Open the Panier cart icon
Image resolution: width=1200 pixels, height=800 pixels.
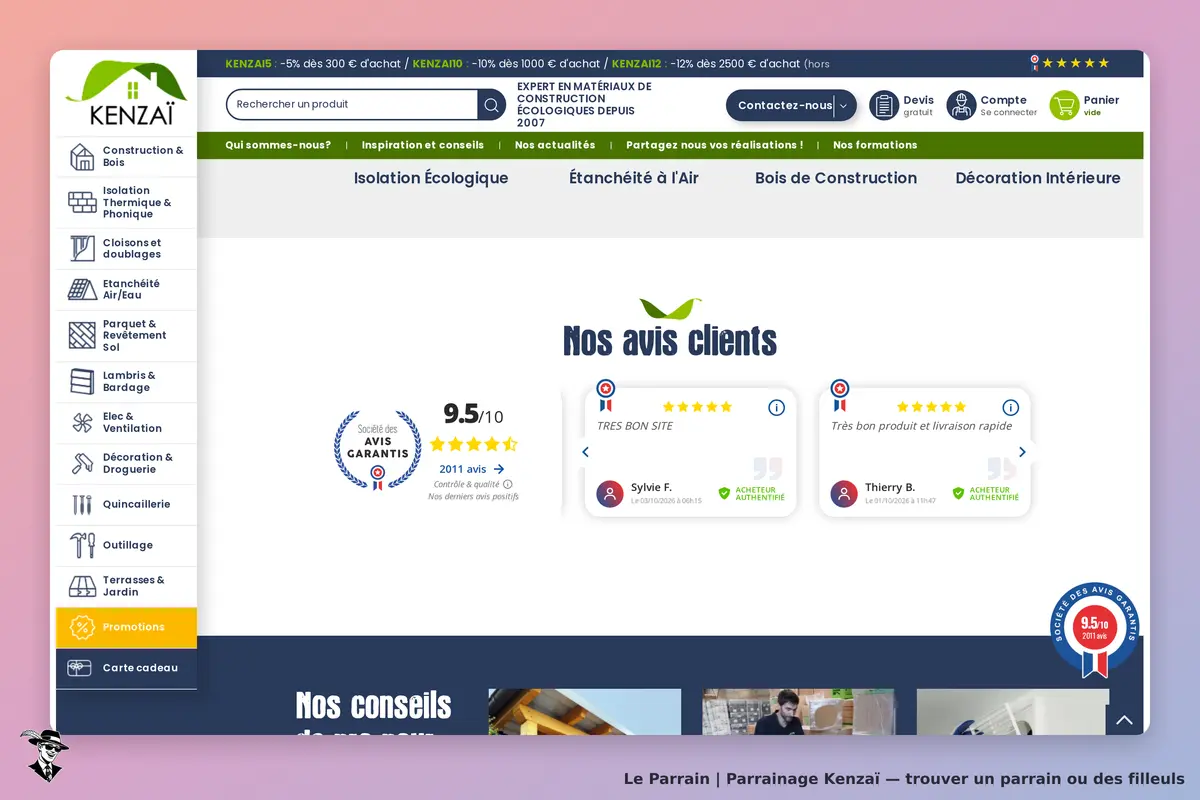(x=1064, y=105)
